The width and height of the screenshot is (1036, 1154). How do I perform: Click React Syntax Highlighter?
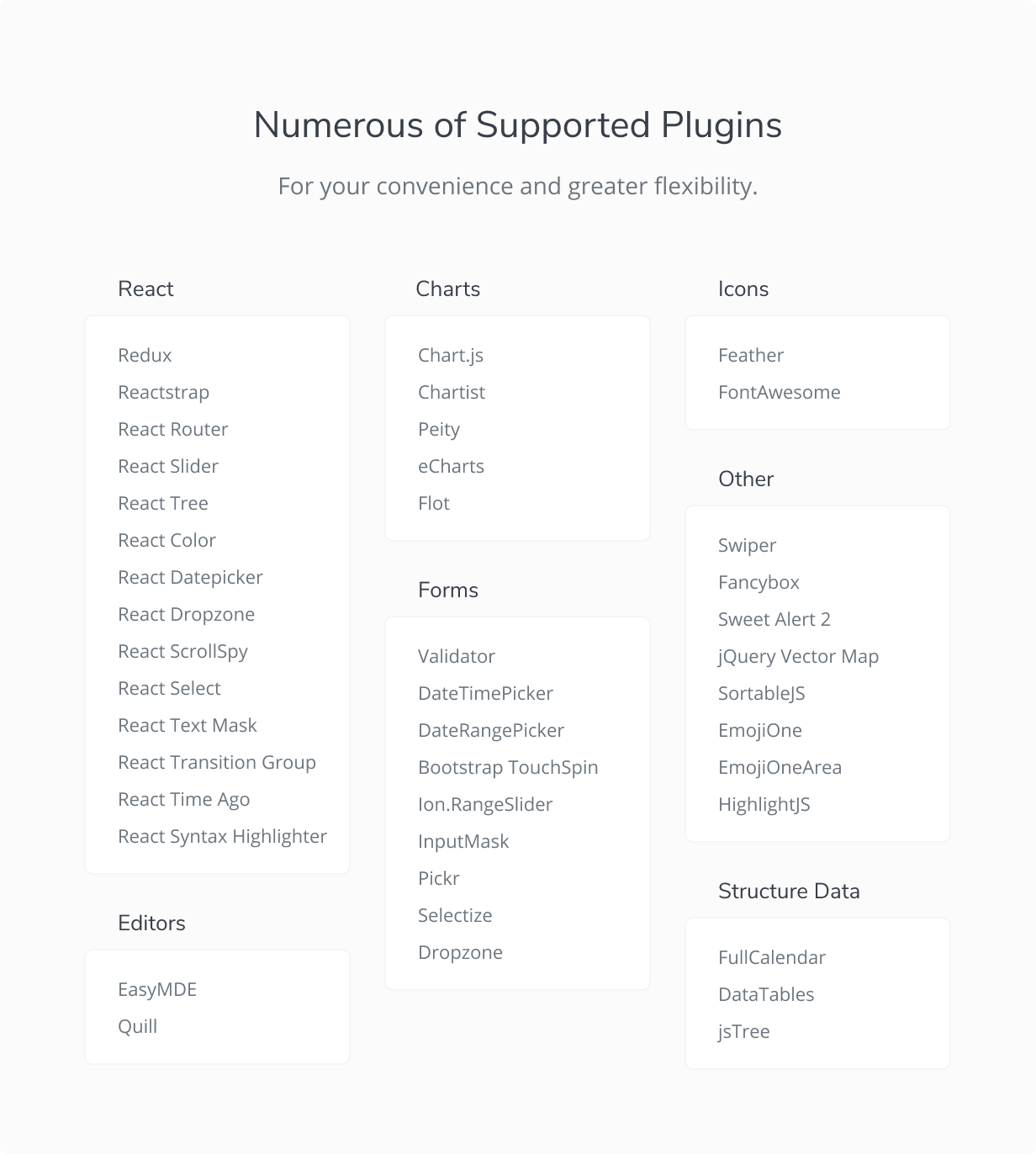pos(222,836)
